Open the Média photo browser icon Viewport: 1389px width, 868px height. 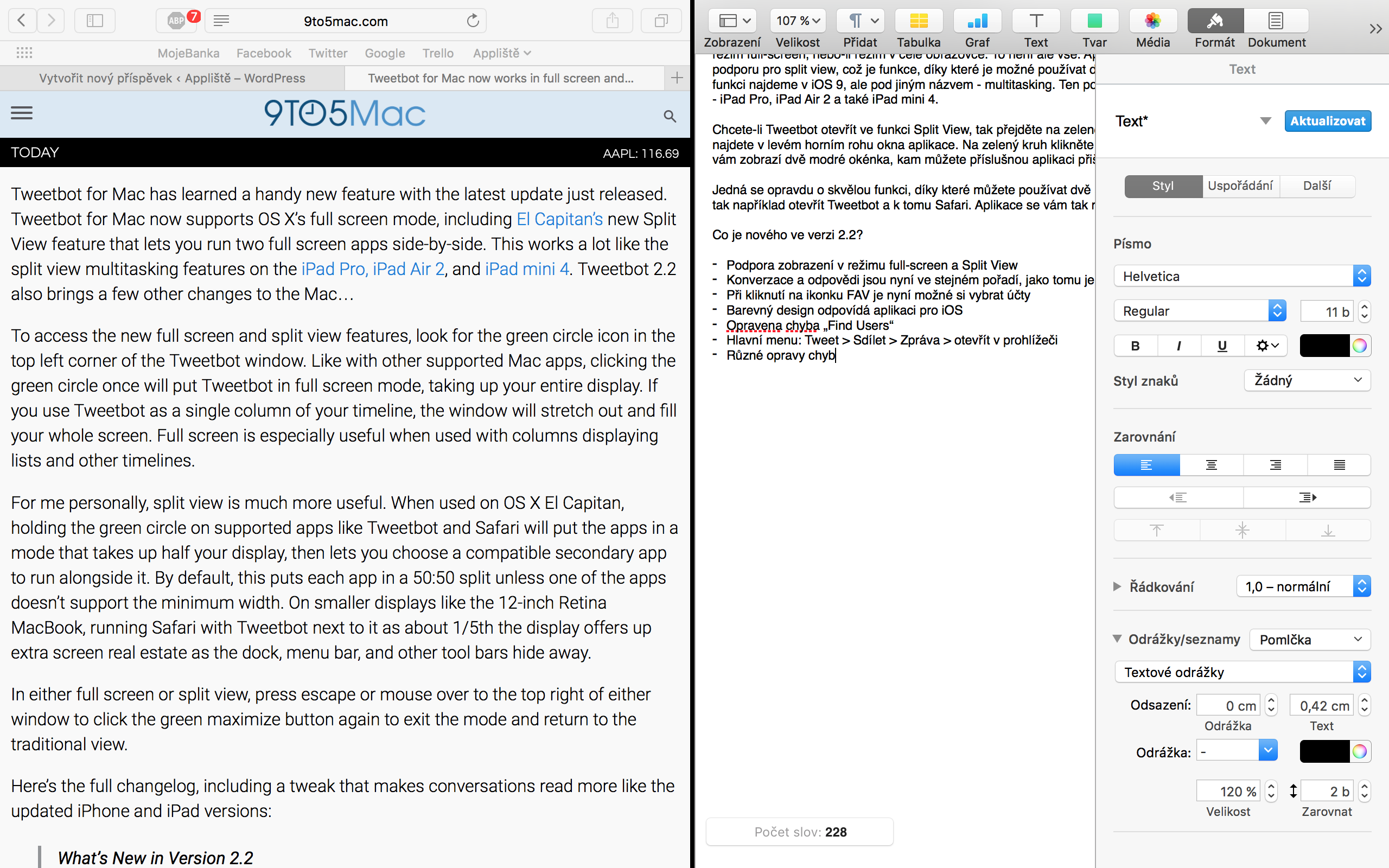[1152, 21]
